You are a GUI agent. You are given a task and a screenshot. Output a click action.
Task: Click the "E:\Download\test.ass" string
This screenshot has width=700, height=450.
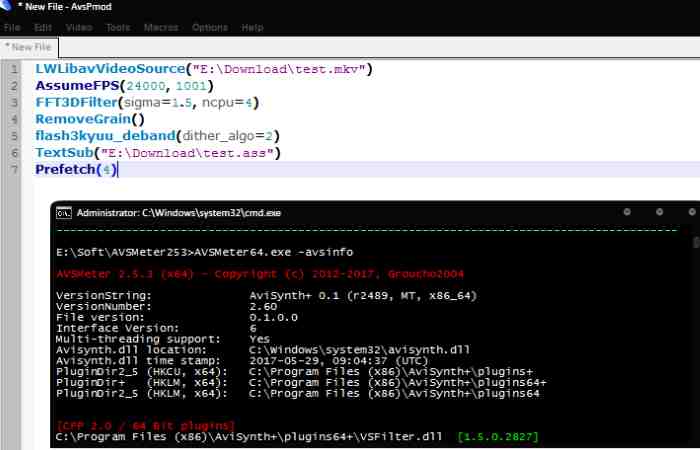click(187, 153)
